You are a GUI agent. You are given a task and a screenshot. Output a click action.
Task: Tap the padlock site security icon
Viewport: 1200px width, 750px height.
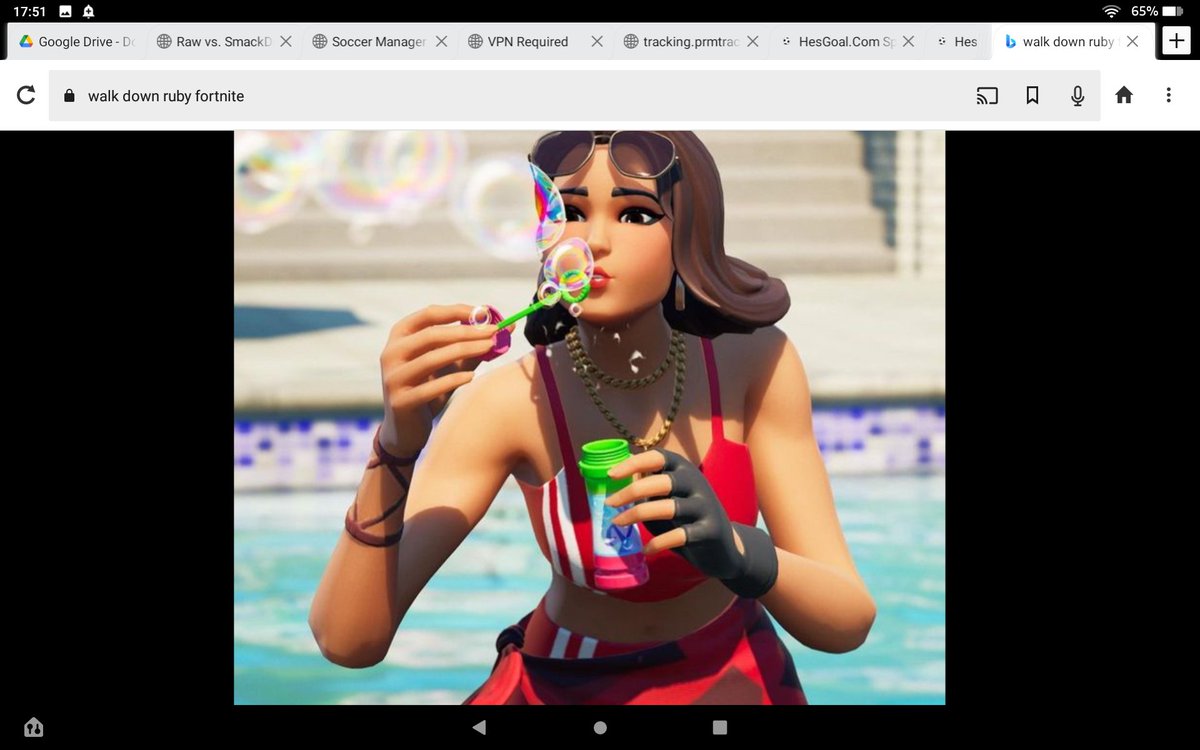tap(69, 96)
